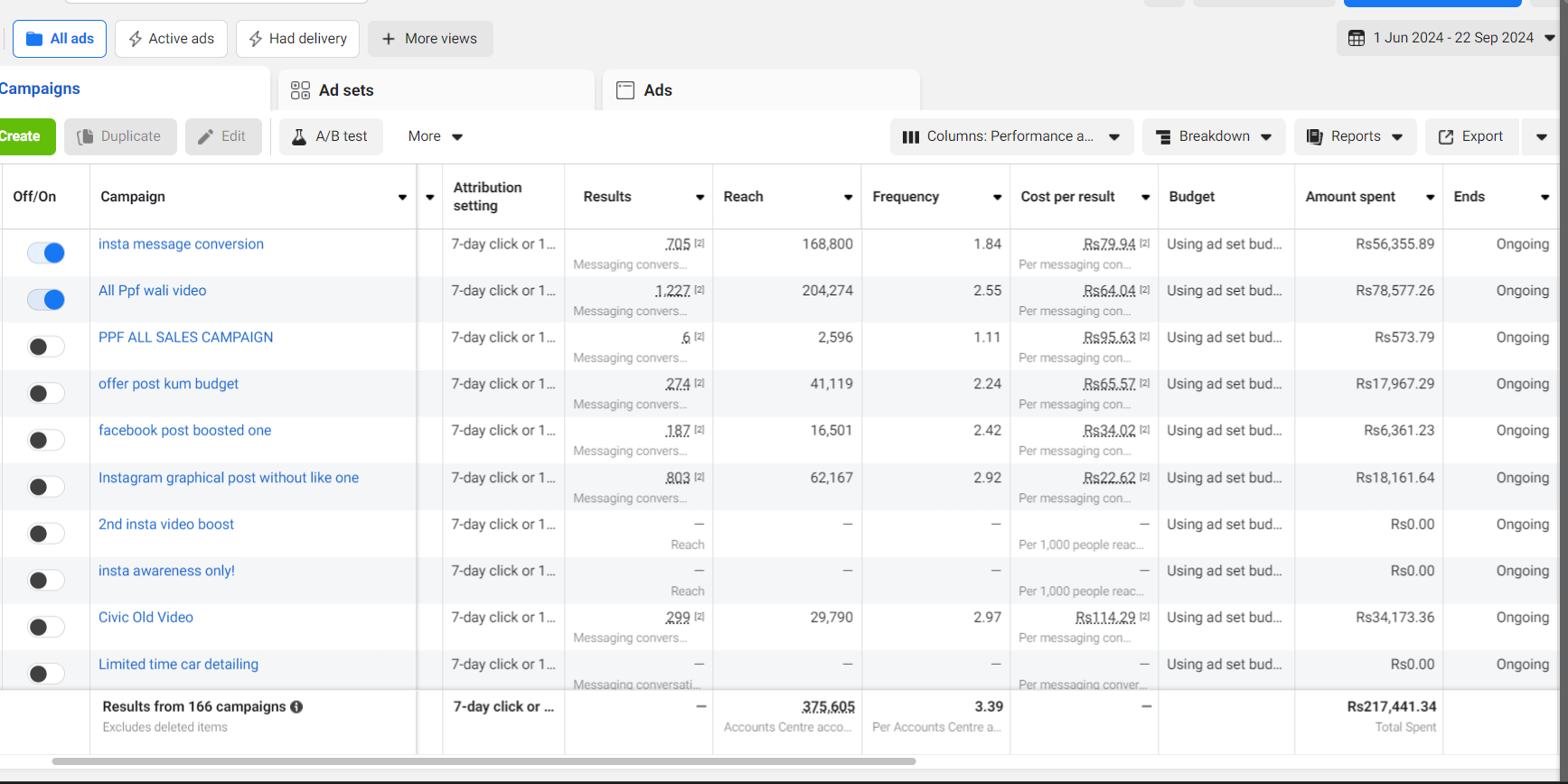Sort by Amount spent column header
1568x784 pixels.
(x=1350, y=197)
